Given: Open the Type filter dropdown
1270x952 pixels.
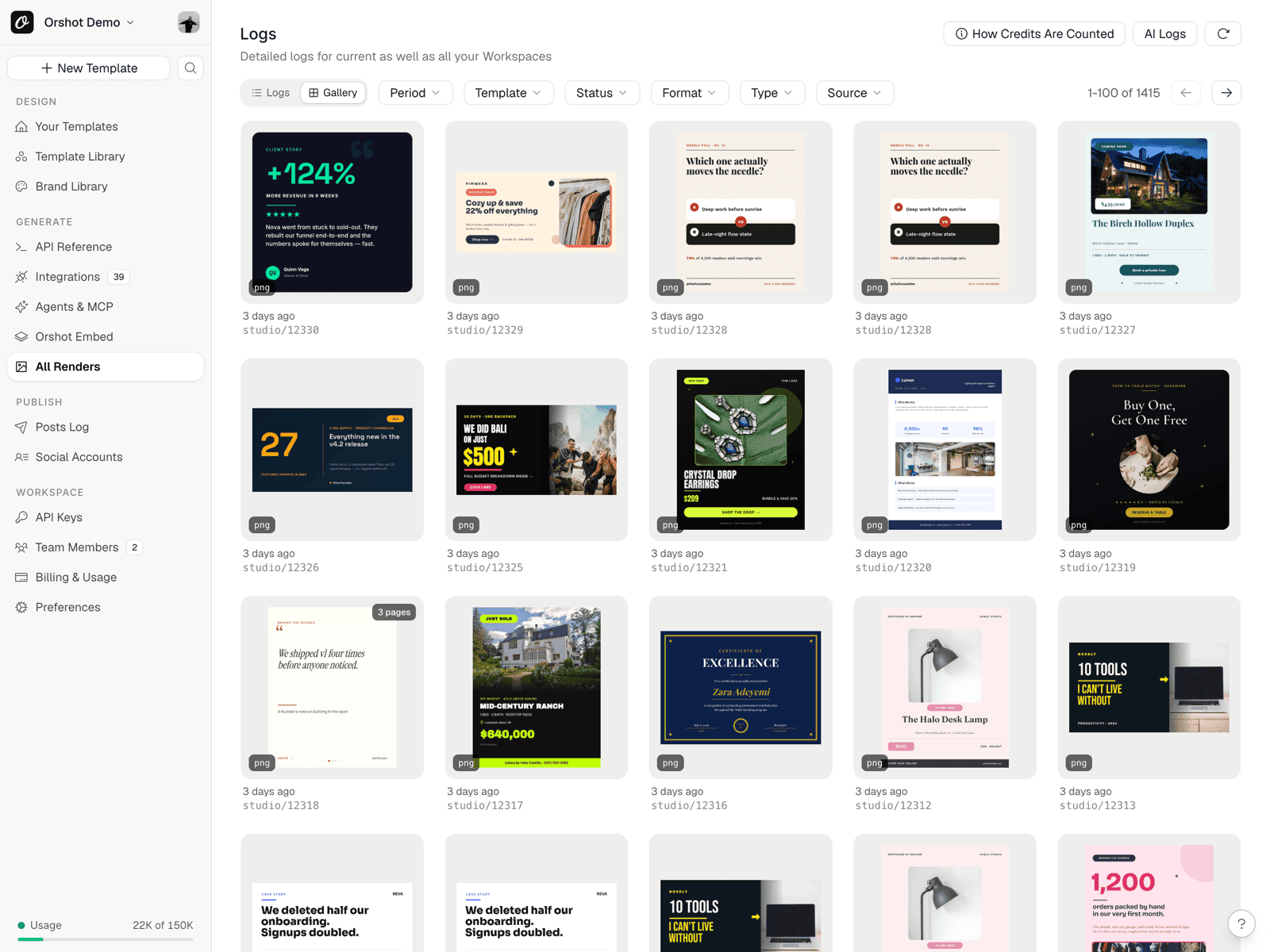Looking at the screenshot, I should click(x=772, y=93).
